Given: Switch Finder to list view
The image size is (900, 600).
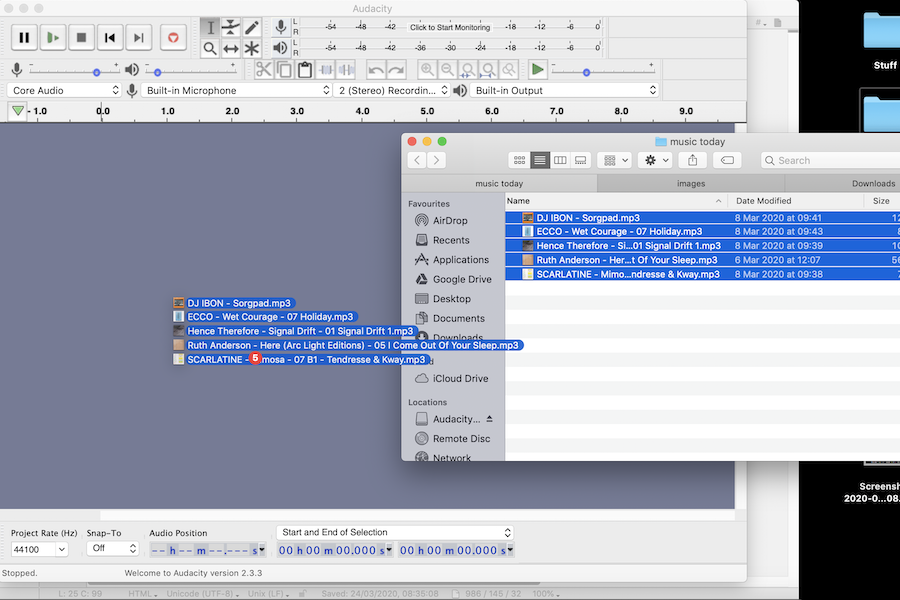Looking at the screenshot, I should coord(540,160).
